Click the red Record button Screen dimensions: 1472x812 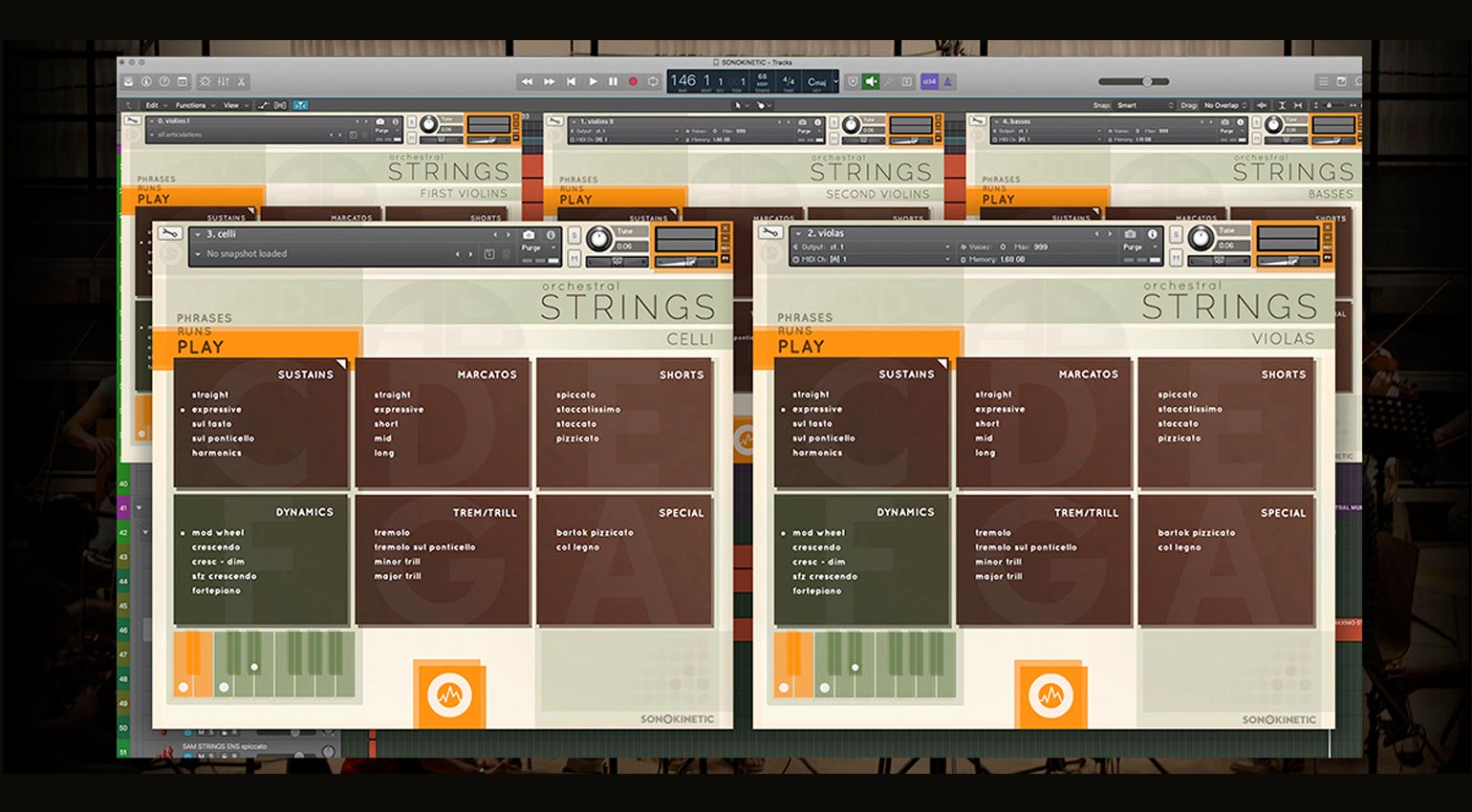point(633,82)
